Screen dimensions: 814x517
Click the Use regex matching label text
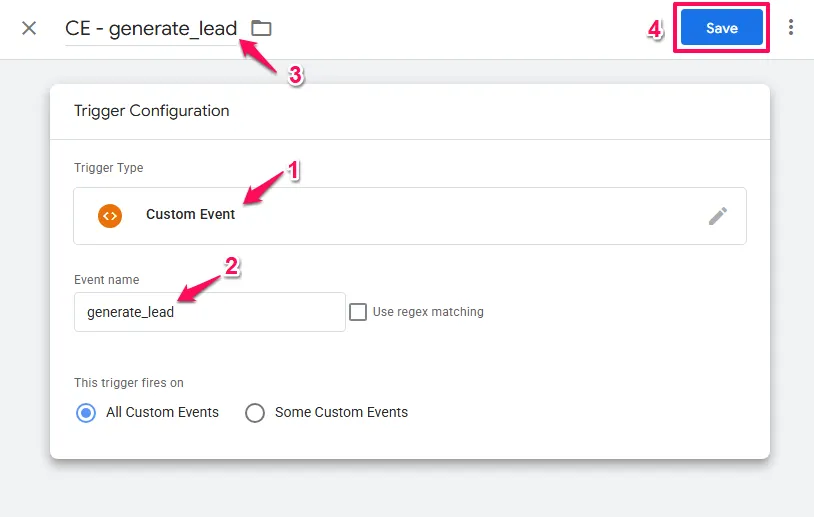[428, 312]
